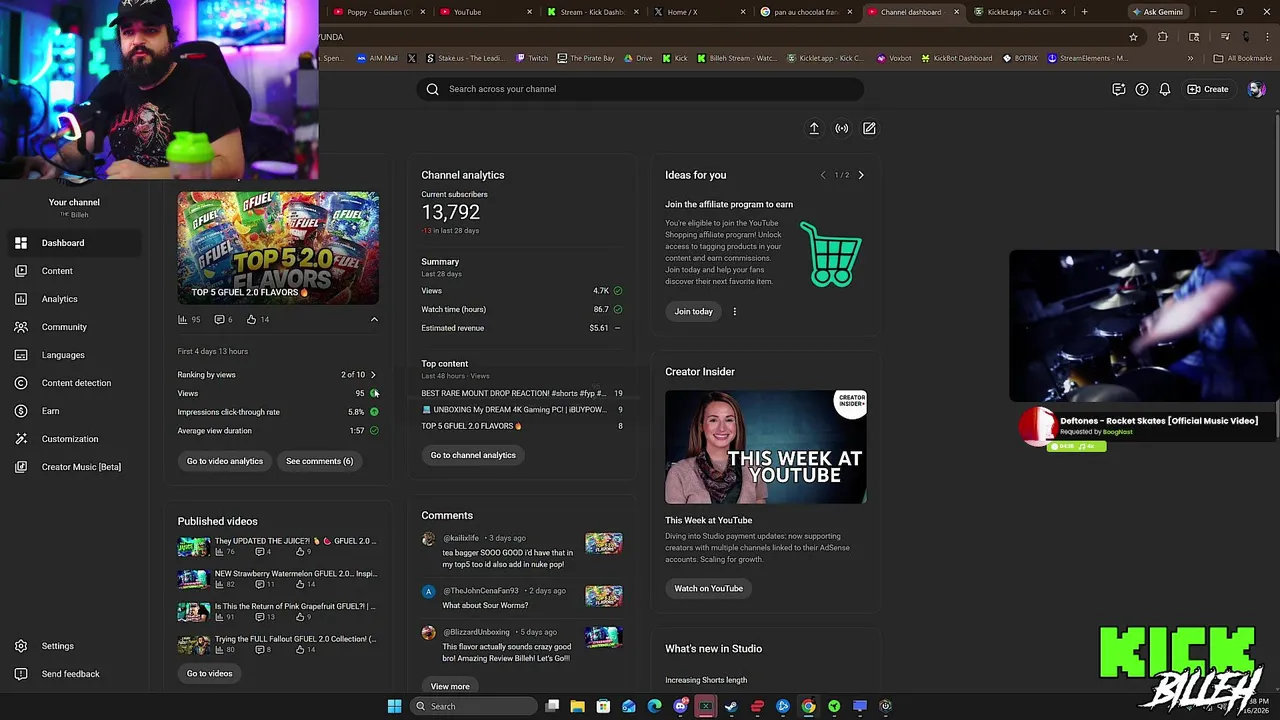Open the account avatar menu

[1257, 89]
